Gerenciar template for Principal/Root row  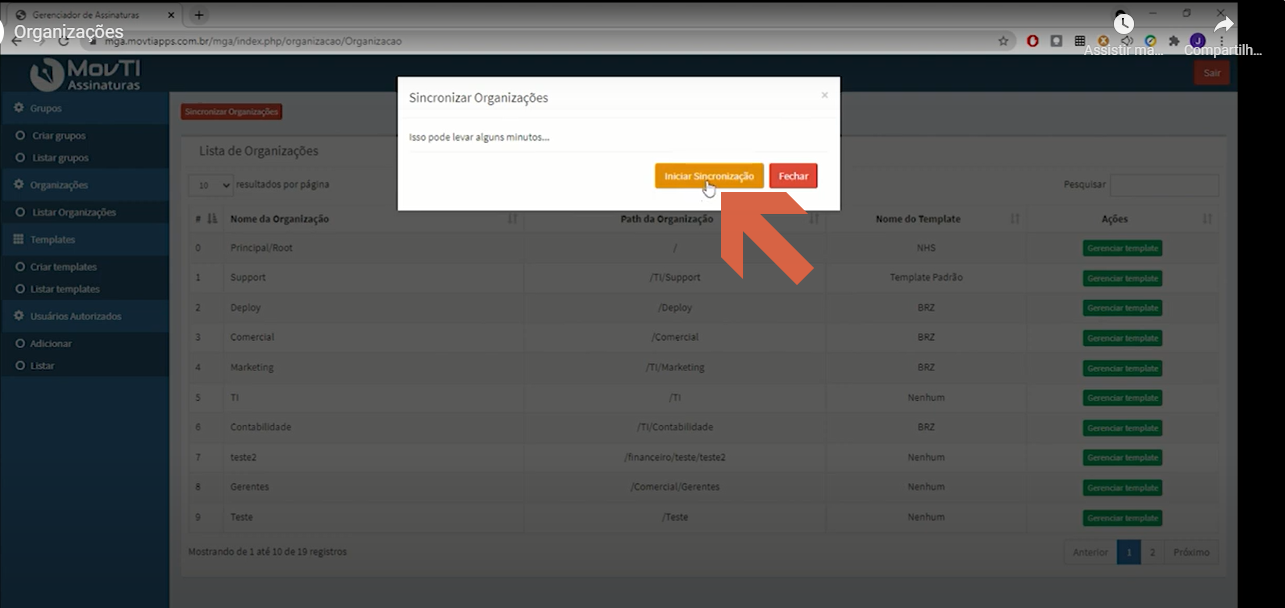point(1122,248)
